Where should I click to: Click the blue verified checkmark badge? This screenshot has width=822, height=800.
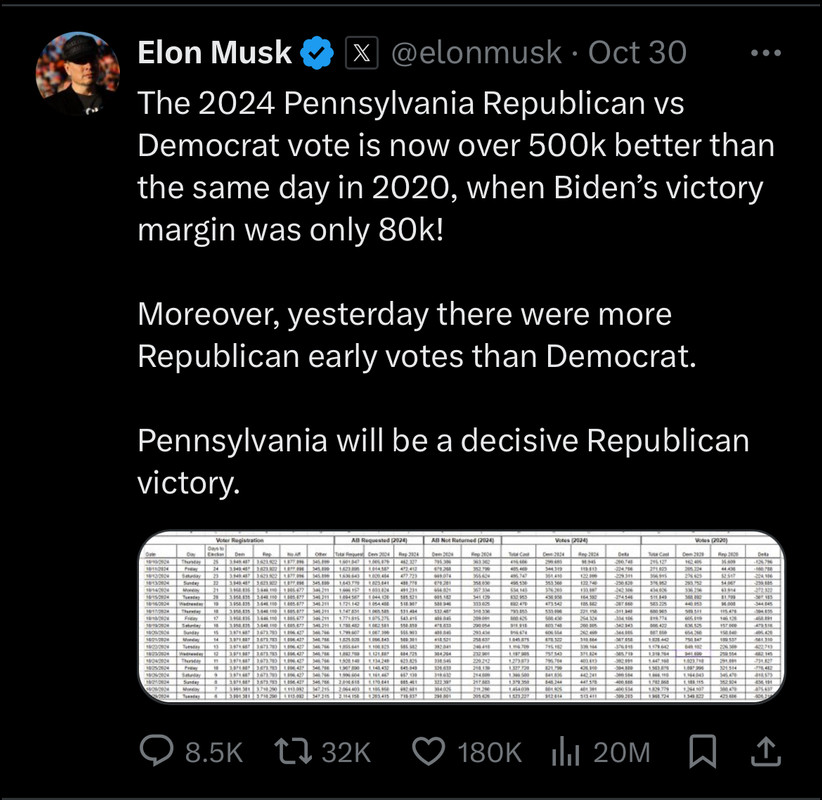pos(317,53)
